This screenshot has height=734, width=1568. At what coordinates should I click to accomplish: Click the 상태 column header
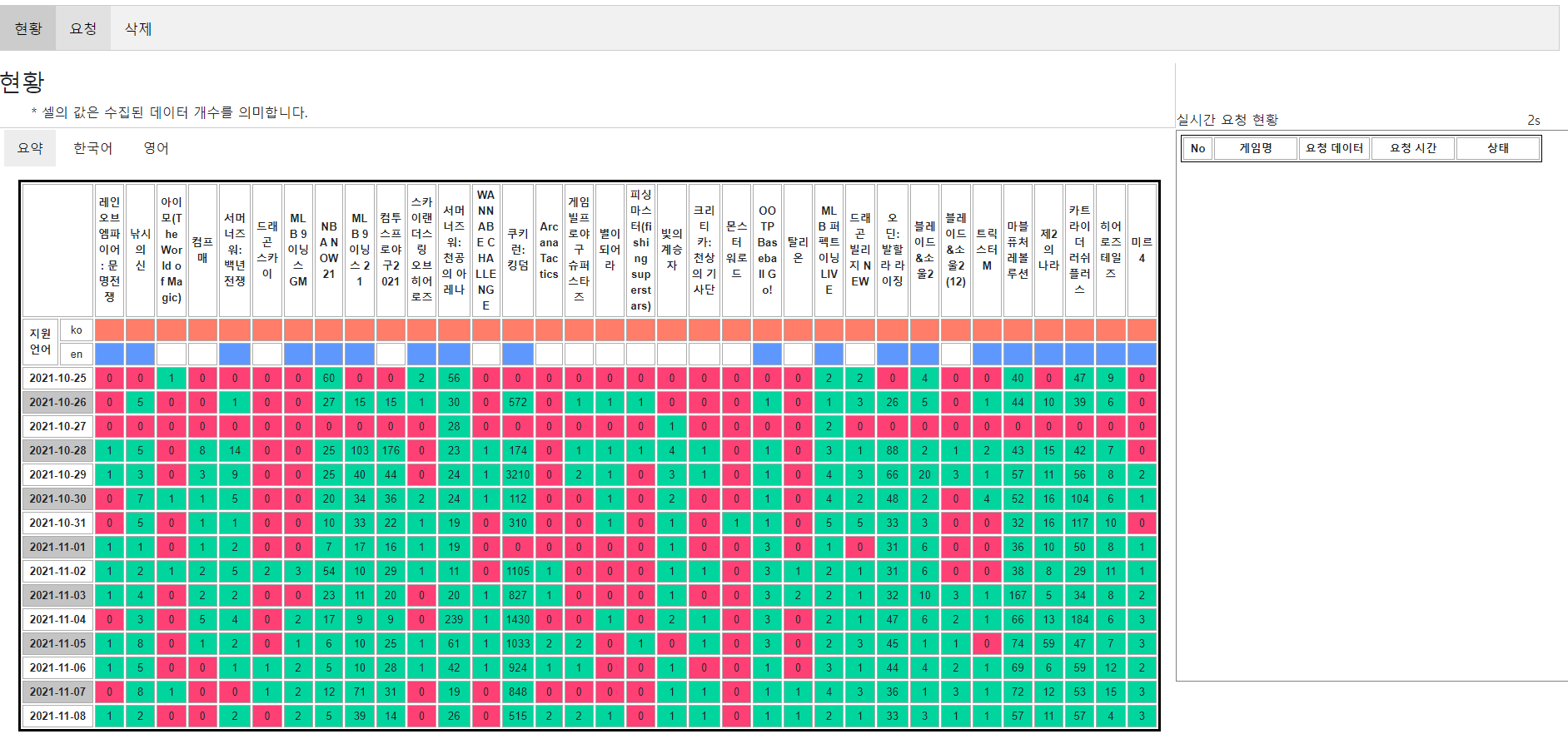(x=1498, y=148)
